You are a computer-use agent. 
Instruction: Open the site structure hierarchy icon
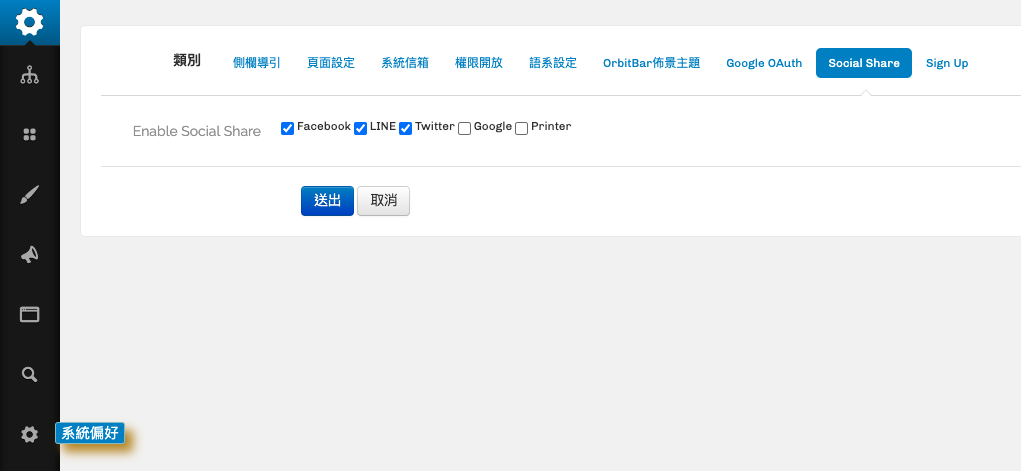pyautogui.click(x=30, y=75)
